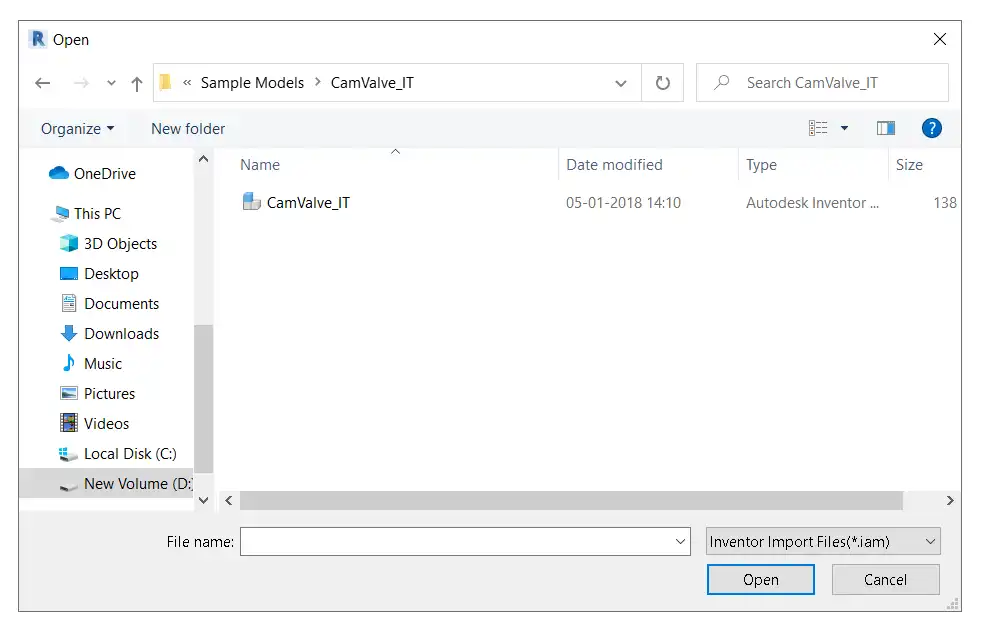Select 3D Objects folder in sidebar

point(120,244)
